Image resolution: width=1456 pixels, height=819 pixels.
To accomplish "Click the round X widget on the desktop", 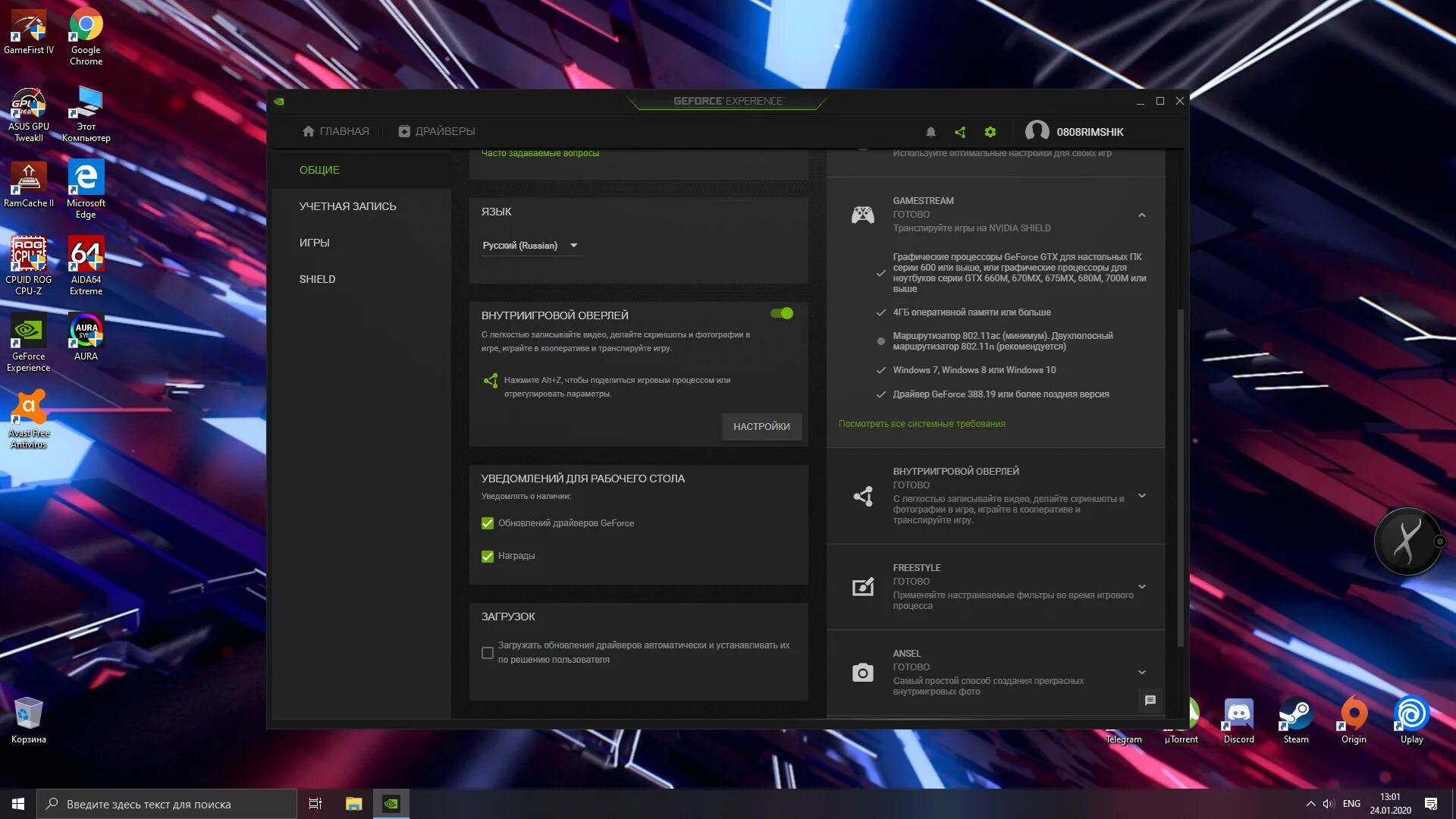I will coord(1408,541).
